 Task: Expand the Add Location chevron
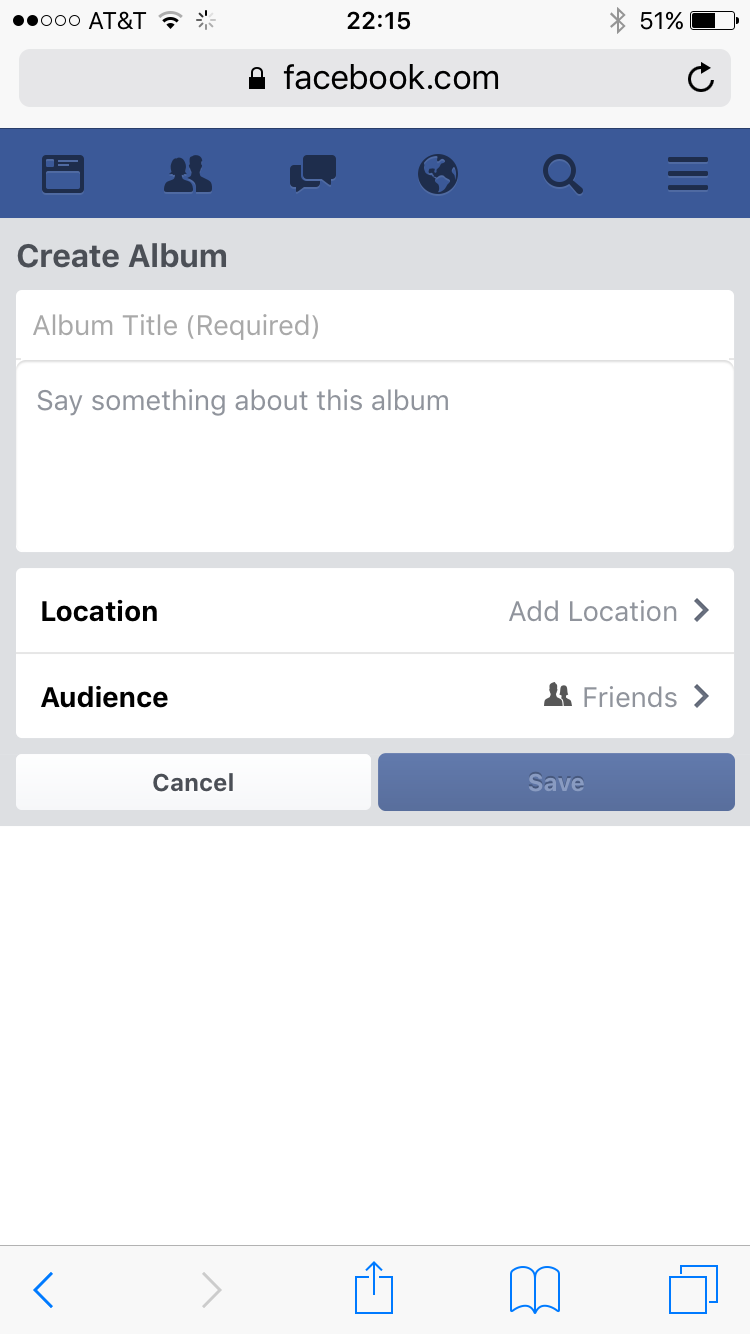click(x=702, y=610)
